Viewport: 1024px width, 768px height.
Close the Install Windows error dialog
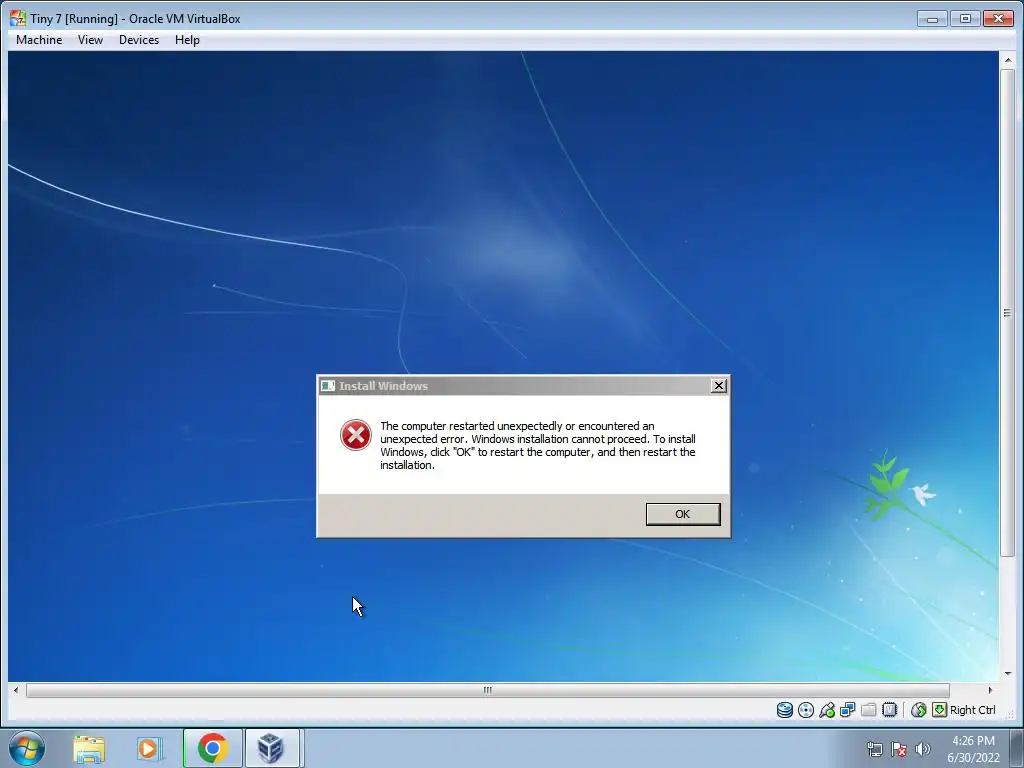click(x=718, y=386)
